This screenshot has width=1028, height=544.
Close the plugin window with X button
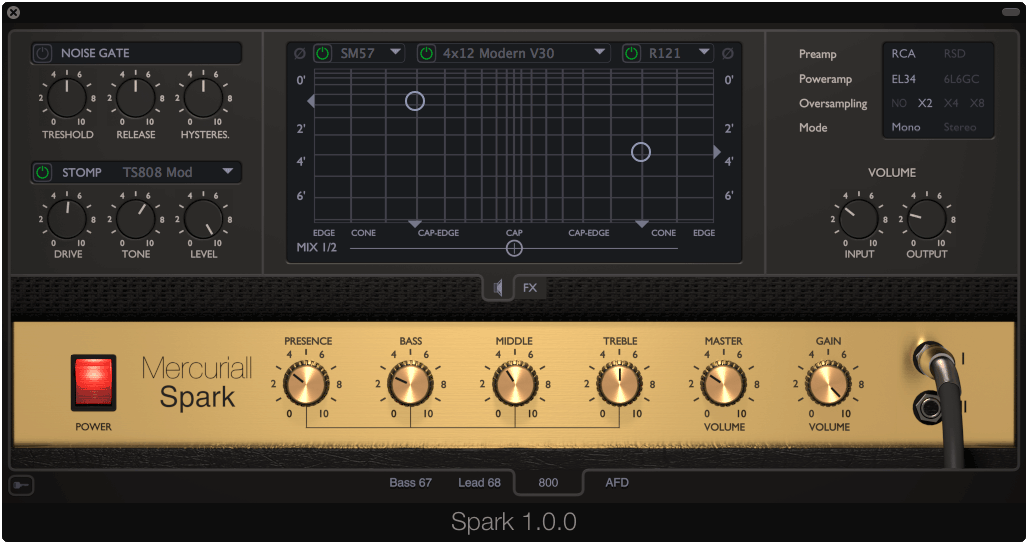coord(13,12)
